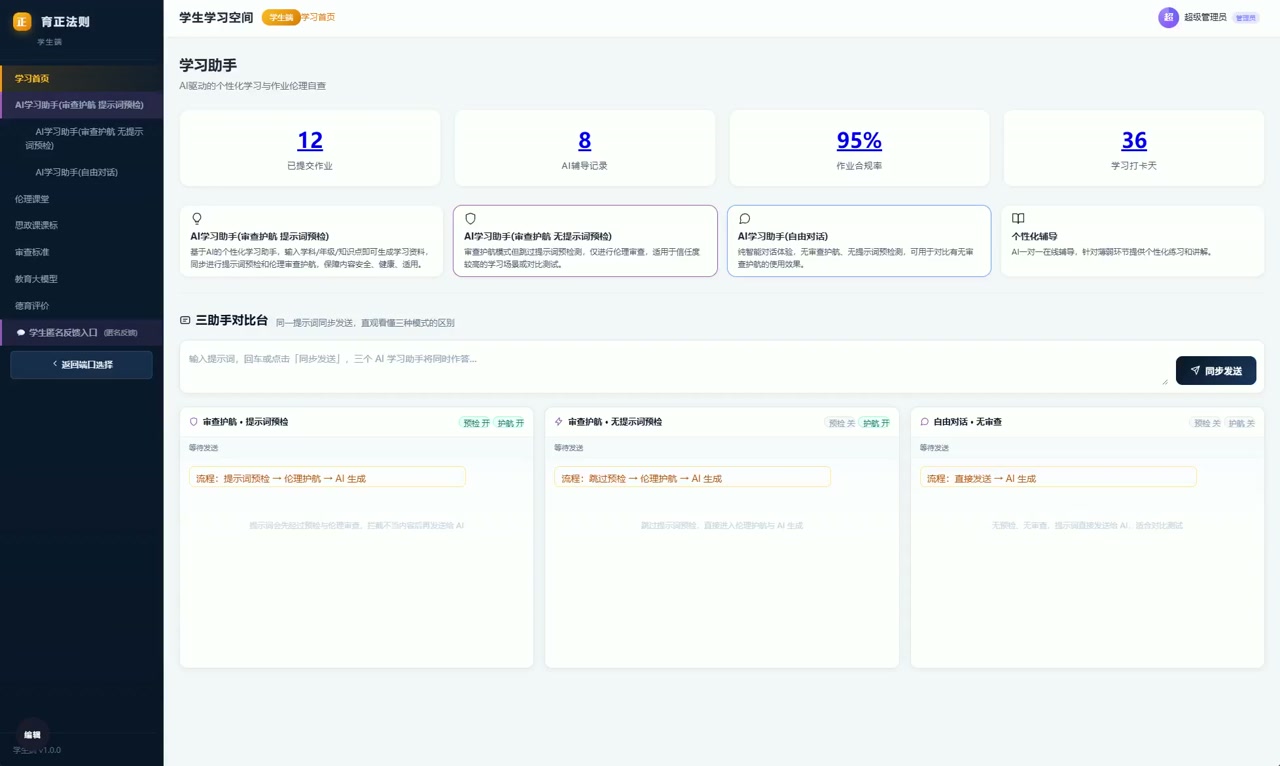The width and height of the screenshot is (1280, 766).
Task: Click the bubble icon beside 自由对话·无审查
Action: click(925, 422)
